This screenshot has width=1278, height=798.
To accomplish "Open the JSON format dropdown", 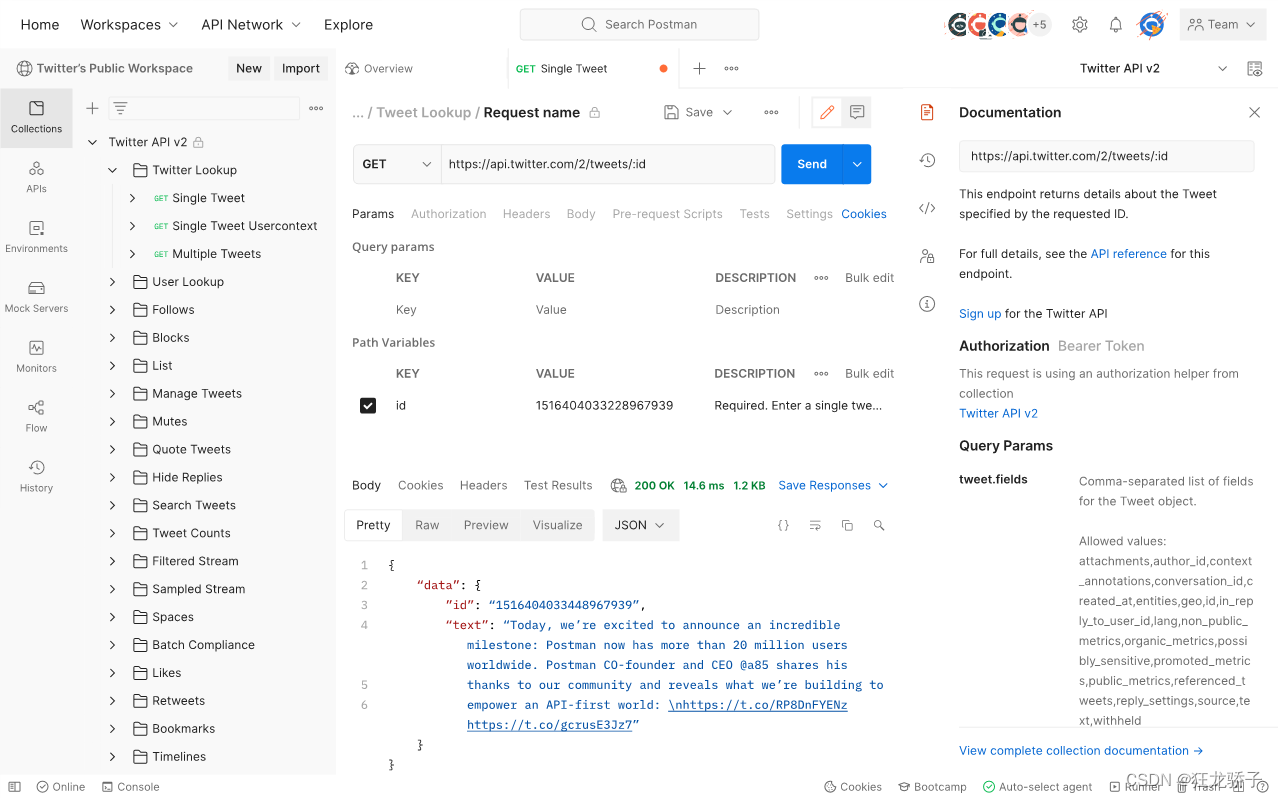I will (x=641, y=525).
